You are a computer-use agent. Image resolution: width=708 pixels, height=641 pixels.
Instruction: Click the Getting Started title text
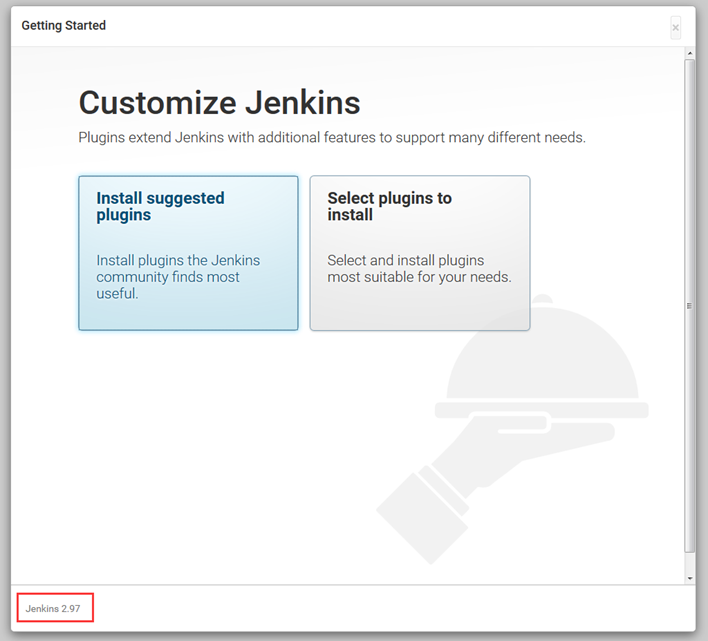[x=64, y=26]
